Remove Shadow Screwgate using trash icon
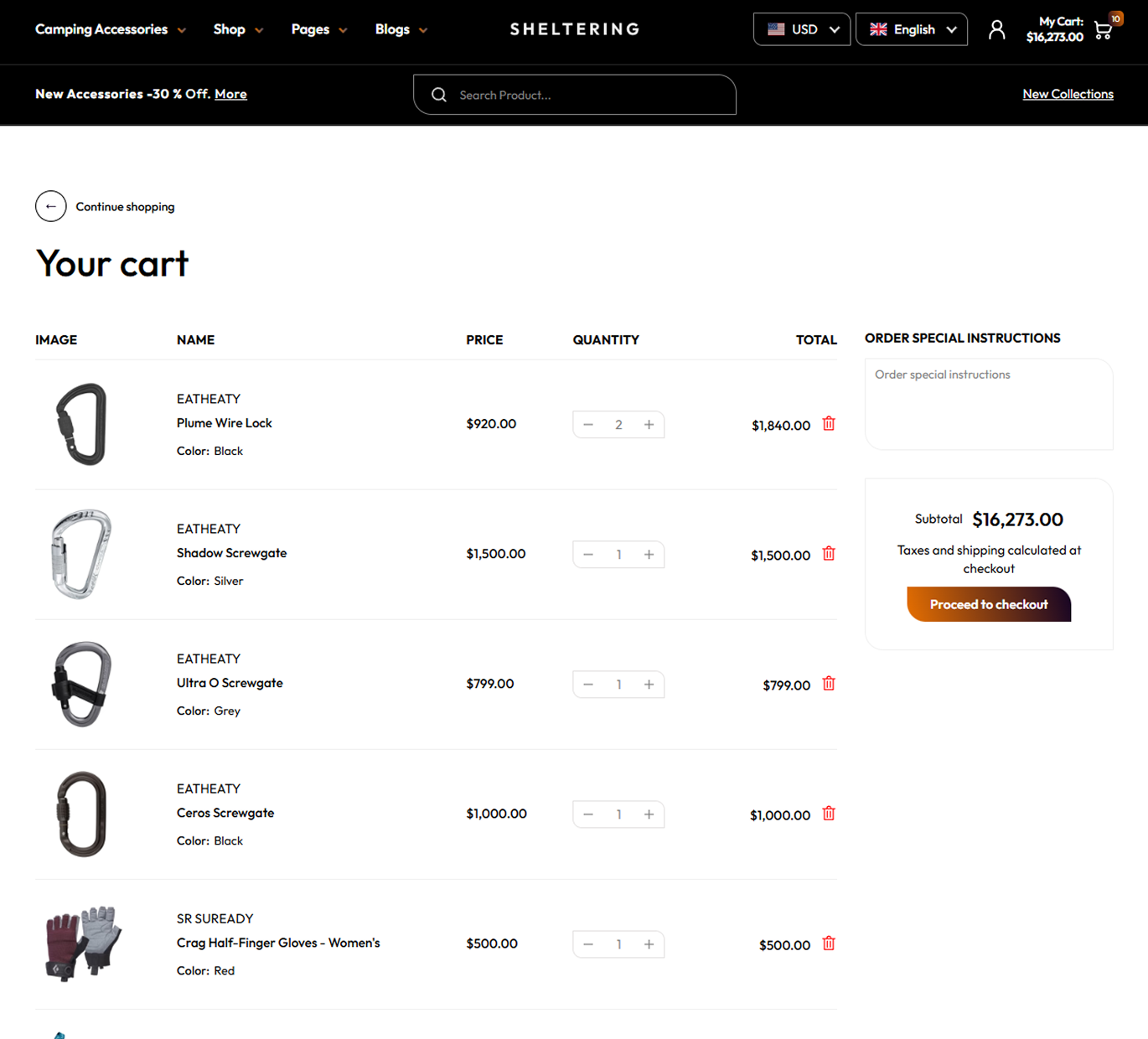 click(x=829, y=554)
